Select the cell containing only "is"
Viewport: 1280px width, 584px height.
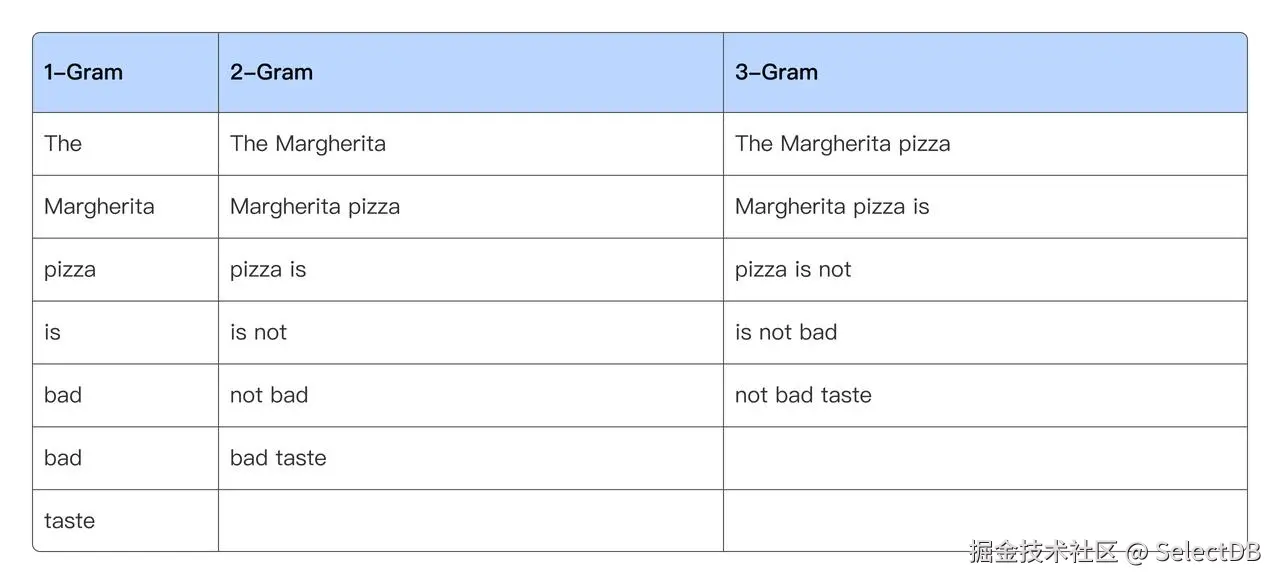pyautogui.click(x=53, y=333)
